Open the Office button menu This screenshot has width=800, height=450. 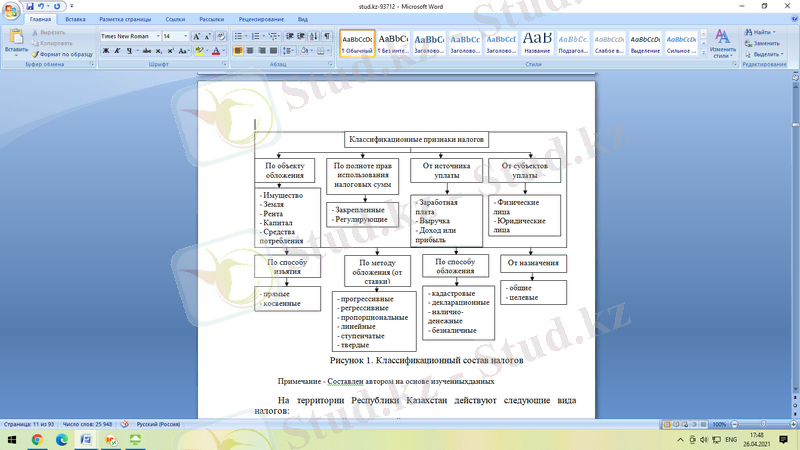tap(11, 10)
